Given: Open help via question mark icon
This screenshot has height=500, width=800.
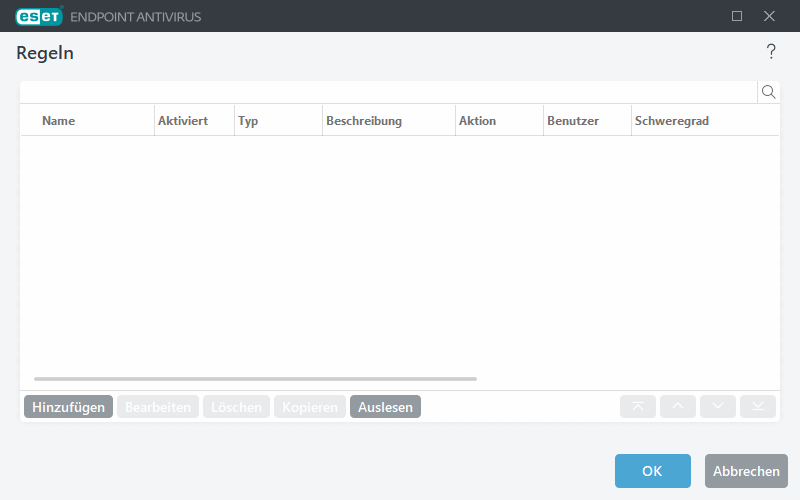Looking at the screenshot, I should click(771, 52).
